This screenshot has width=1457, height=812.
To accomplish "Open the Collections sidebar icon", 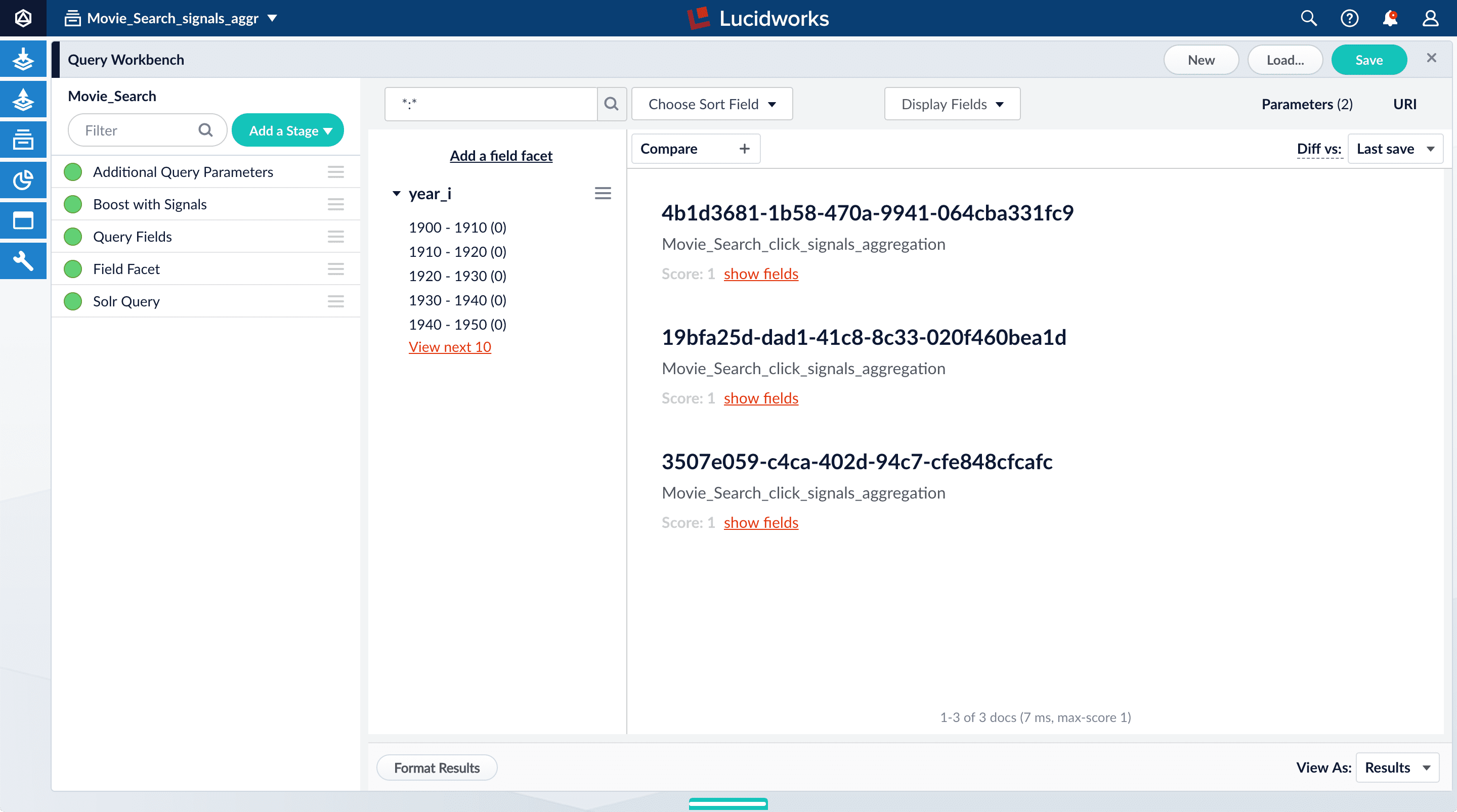I will (23, 140).
